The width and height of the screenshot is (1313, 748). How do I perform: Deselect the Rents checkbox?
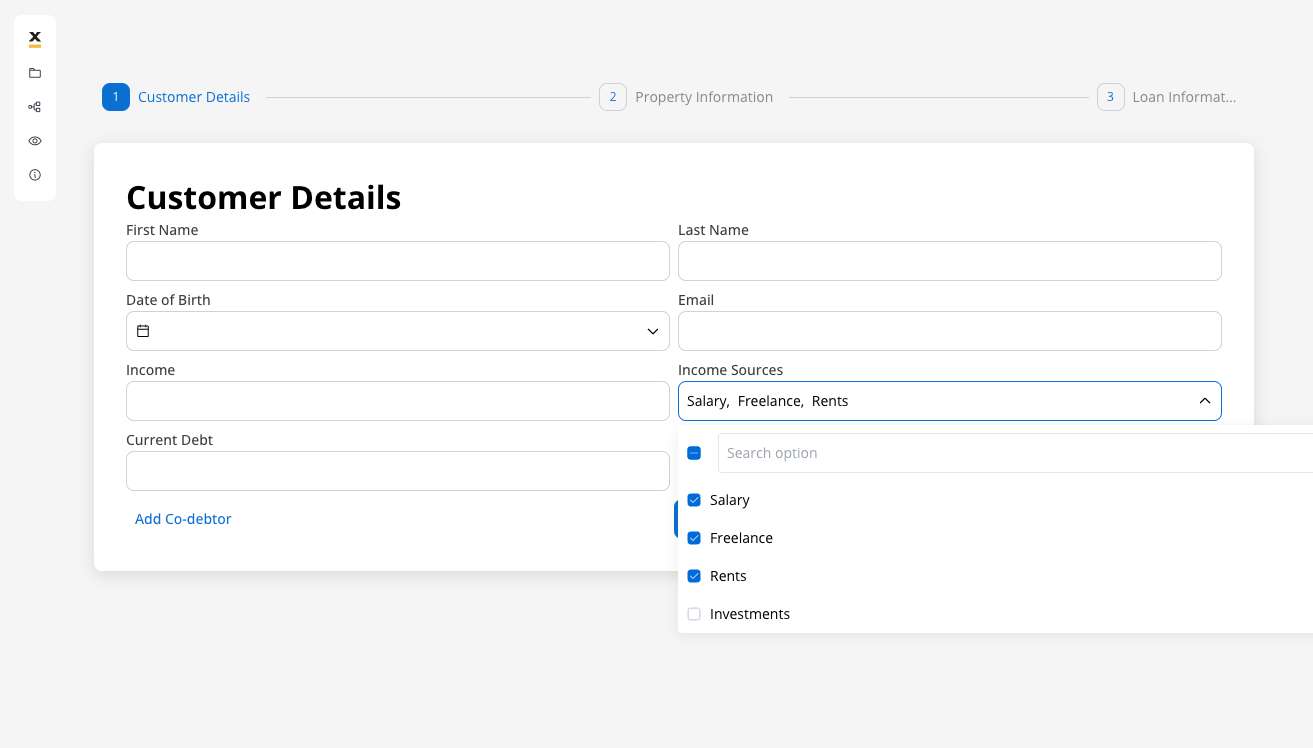click(x=694, y=576)
